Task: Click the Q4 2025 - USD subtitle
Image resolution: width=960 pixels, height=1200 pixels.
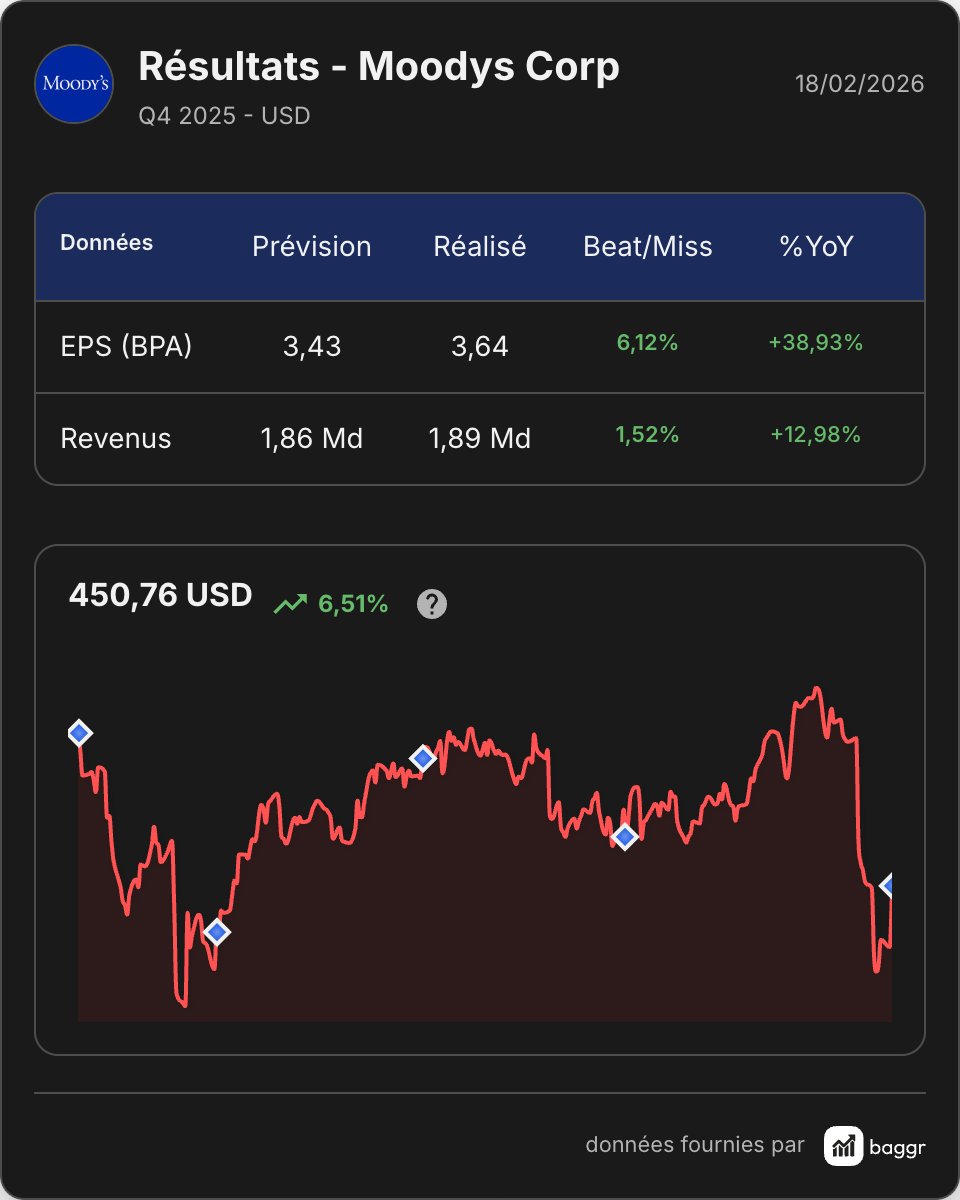Action: coord(224,116)
